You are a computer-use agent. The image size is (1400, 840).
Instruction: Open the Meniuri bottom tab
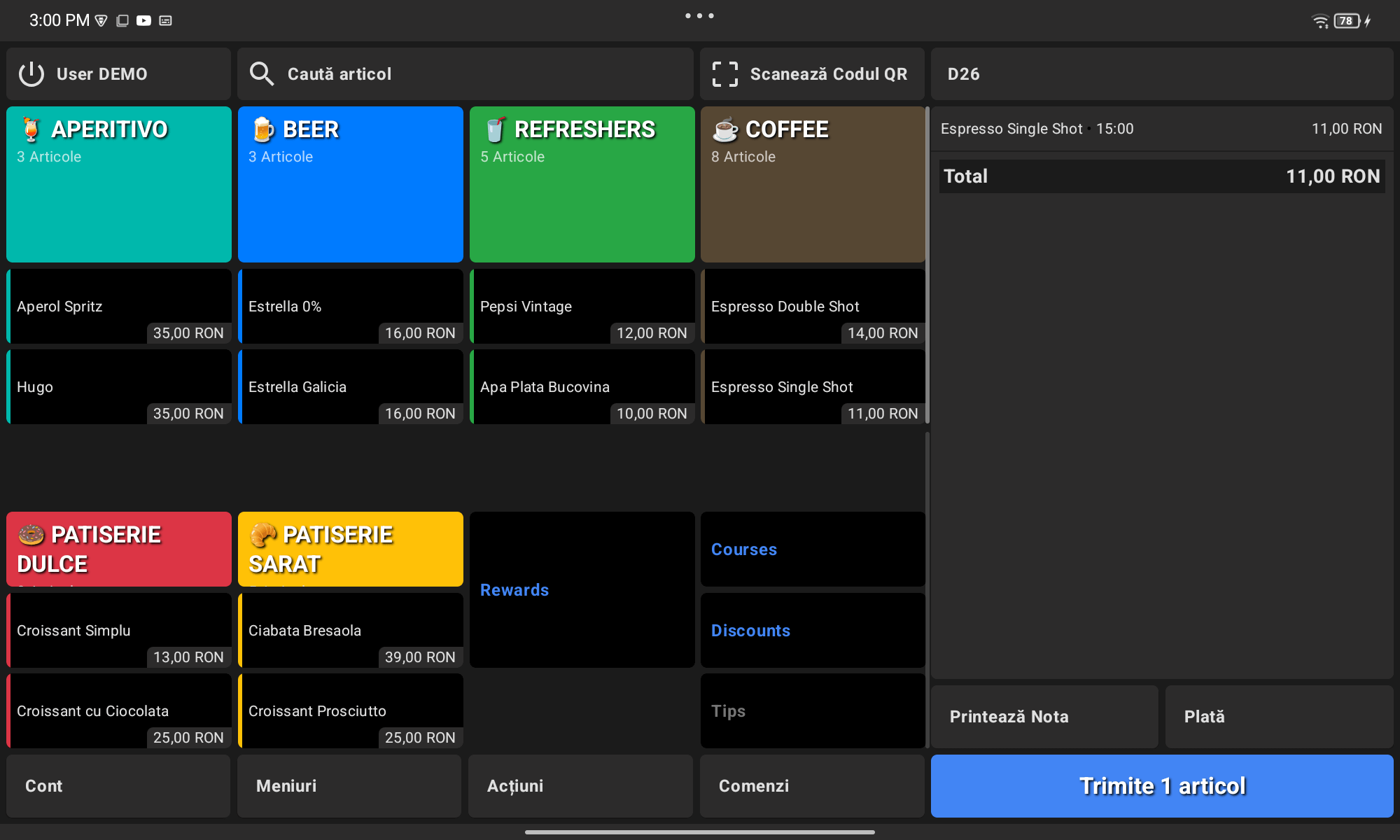pos(349,785)
